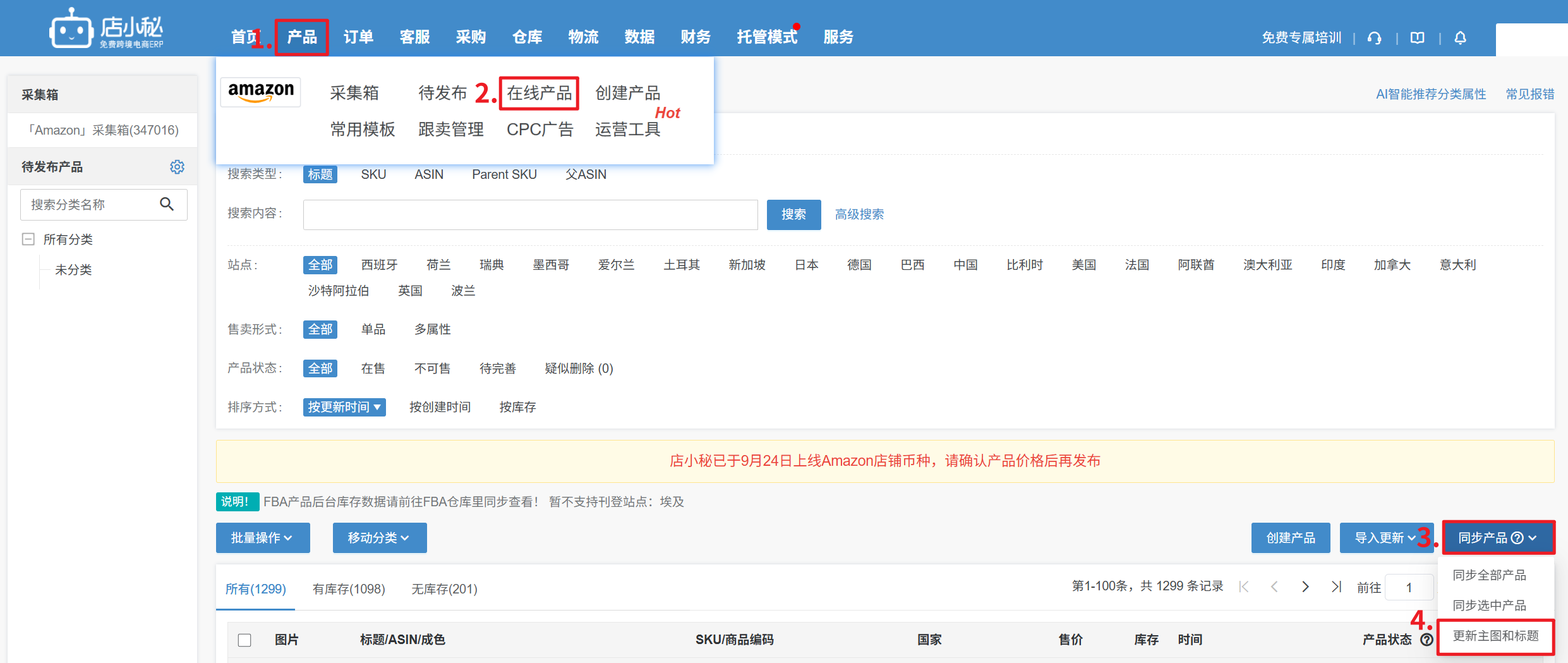Image resolution: width=1568 pixels, height=663 pixels.
Task: Open the help book icon in header
Action: click(x=1418, y=38)
